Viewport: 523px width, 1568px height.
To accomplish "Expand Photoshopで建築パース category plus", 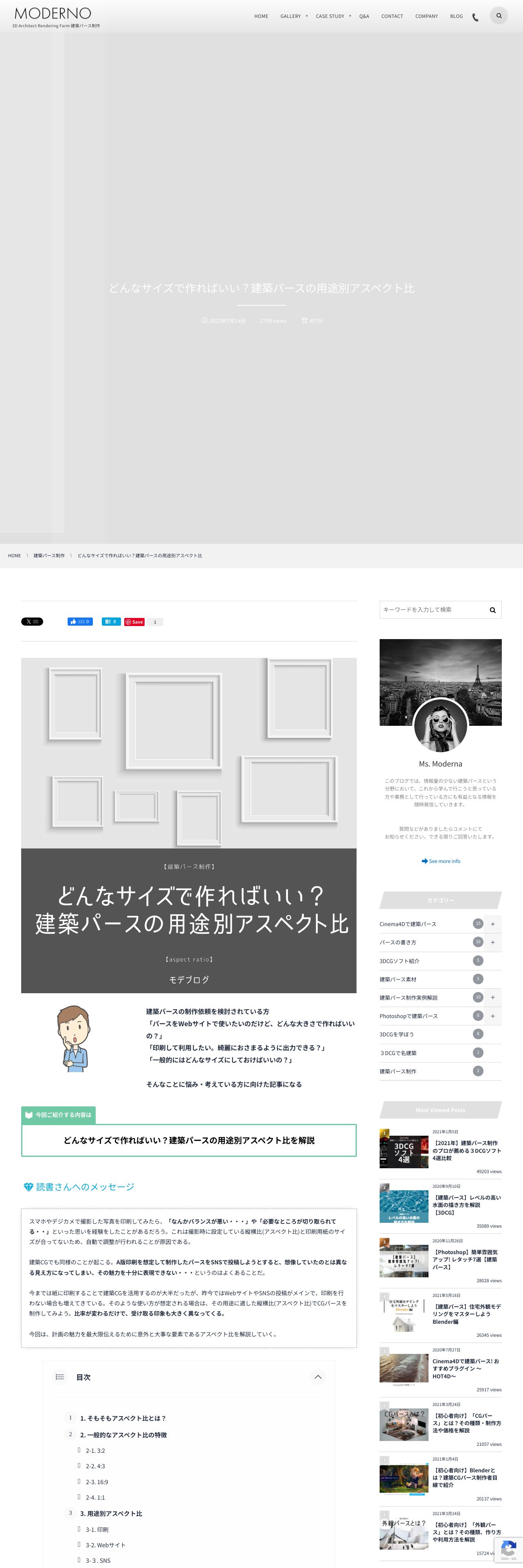I will pyautogui.click(x=492, y=1016).
